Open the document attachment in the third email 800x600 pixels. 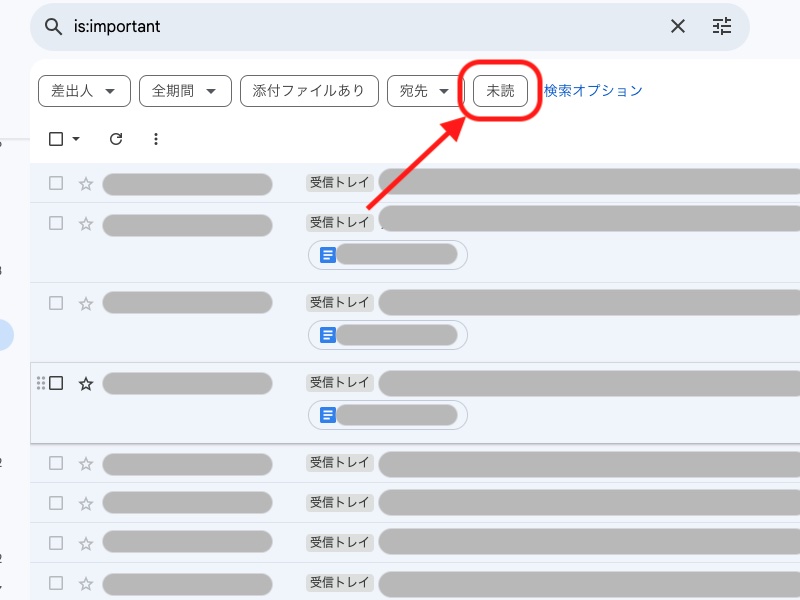click(x=388, y=335)
